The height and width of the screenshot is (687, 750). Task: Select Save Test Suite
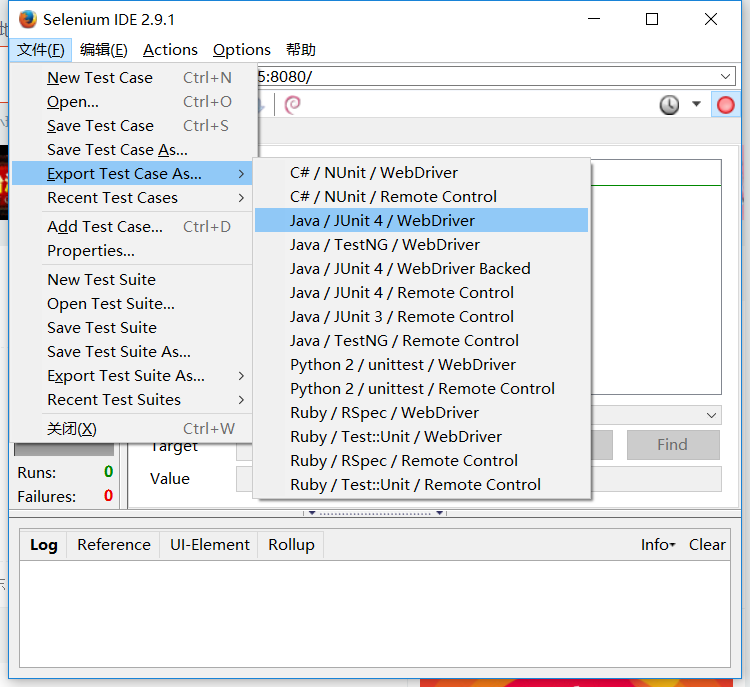click(x=133, y=327)
